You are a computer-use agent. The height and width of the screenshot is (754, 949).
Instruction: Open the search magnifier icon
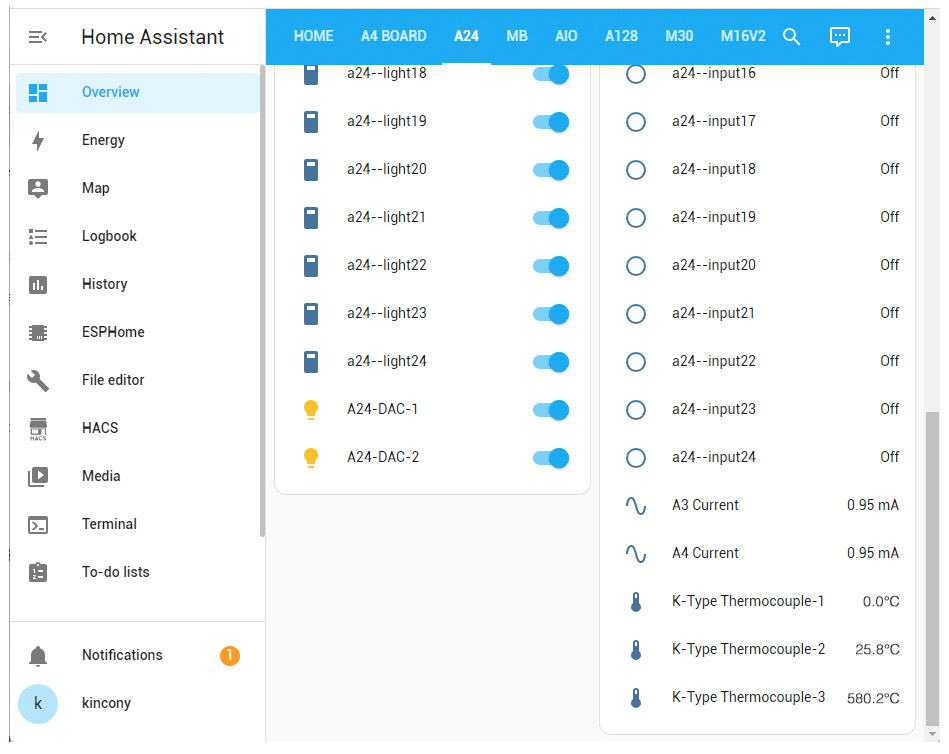pos(791,37)
